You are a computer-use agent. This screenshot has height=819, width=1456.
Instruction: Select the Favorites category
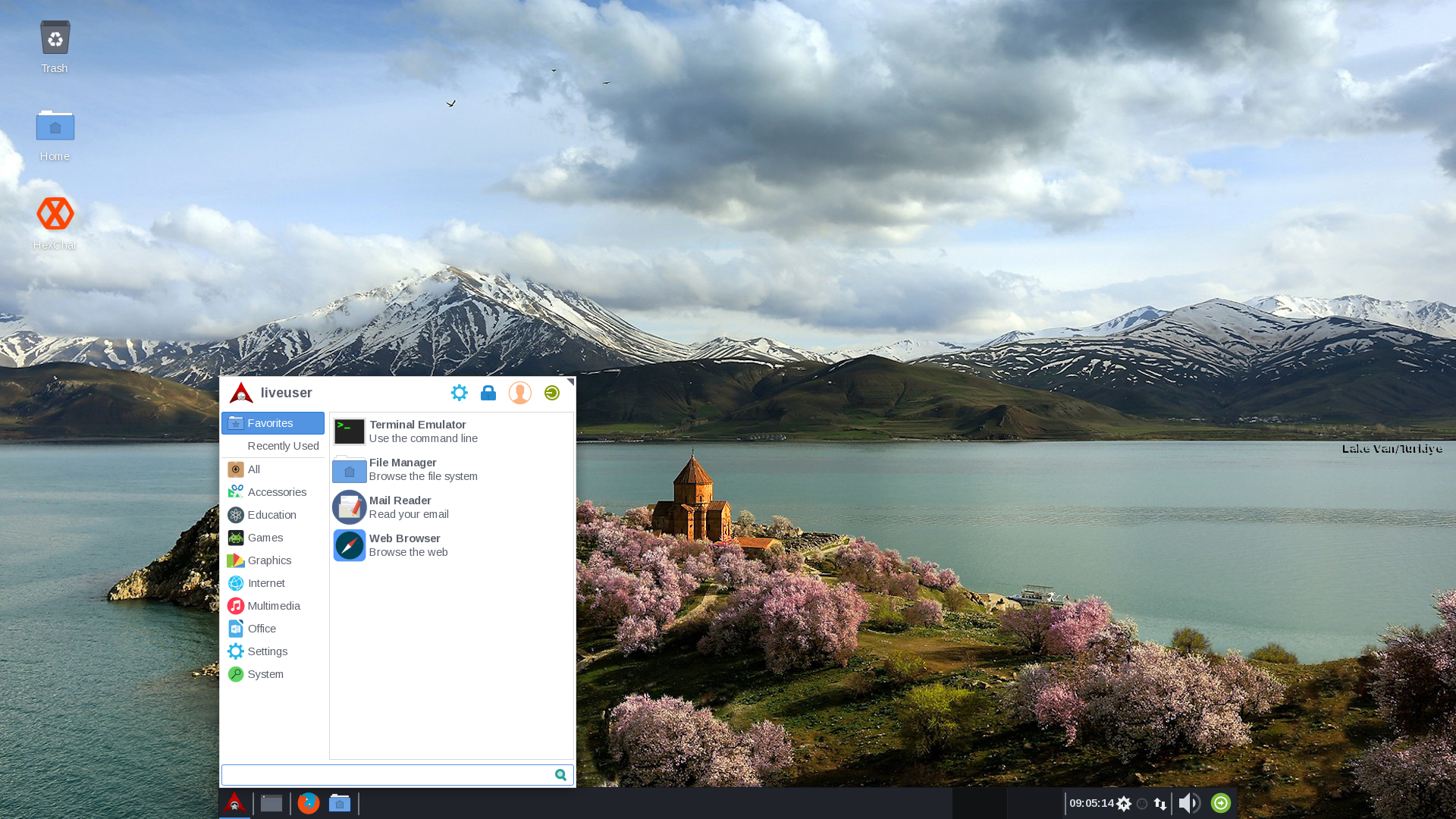pos(273,423)
